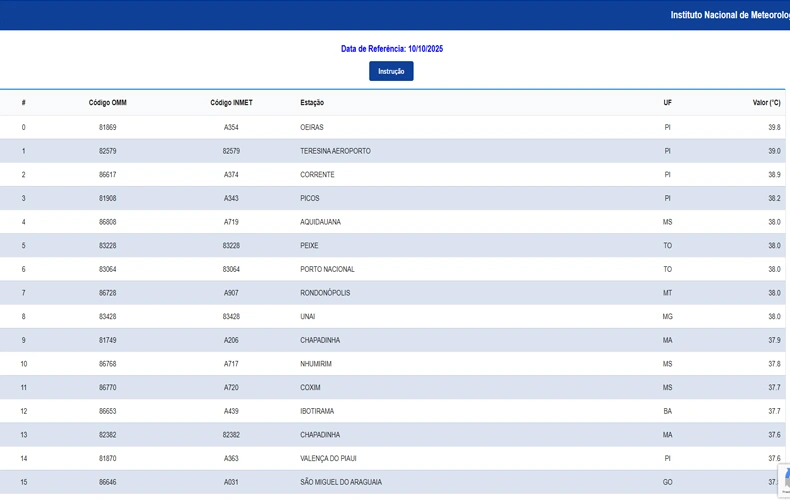Viewport: 790px width, 500px height.
Task: Click OMM code 86768 for NHUMIRIM
Action: click(108, 364)
